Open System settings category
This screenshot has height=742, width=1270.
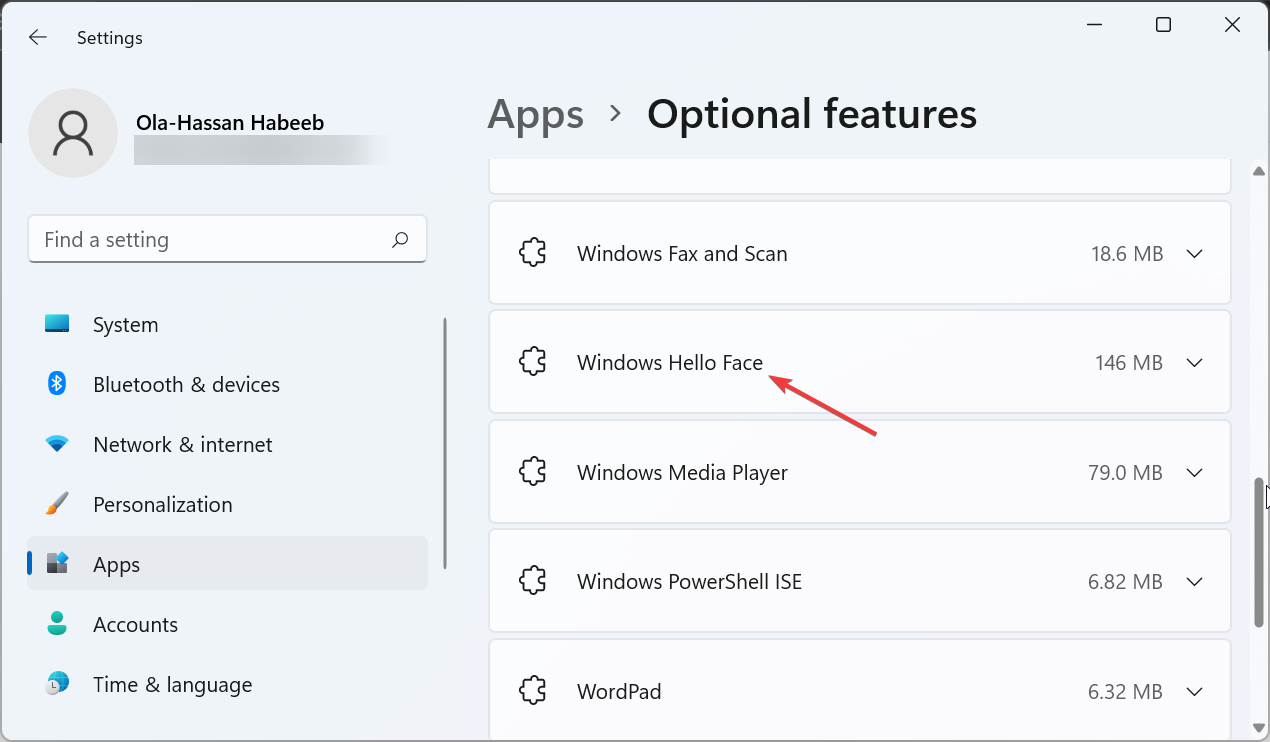(x=227, y=325)
